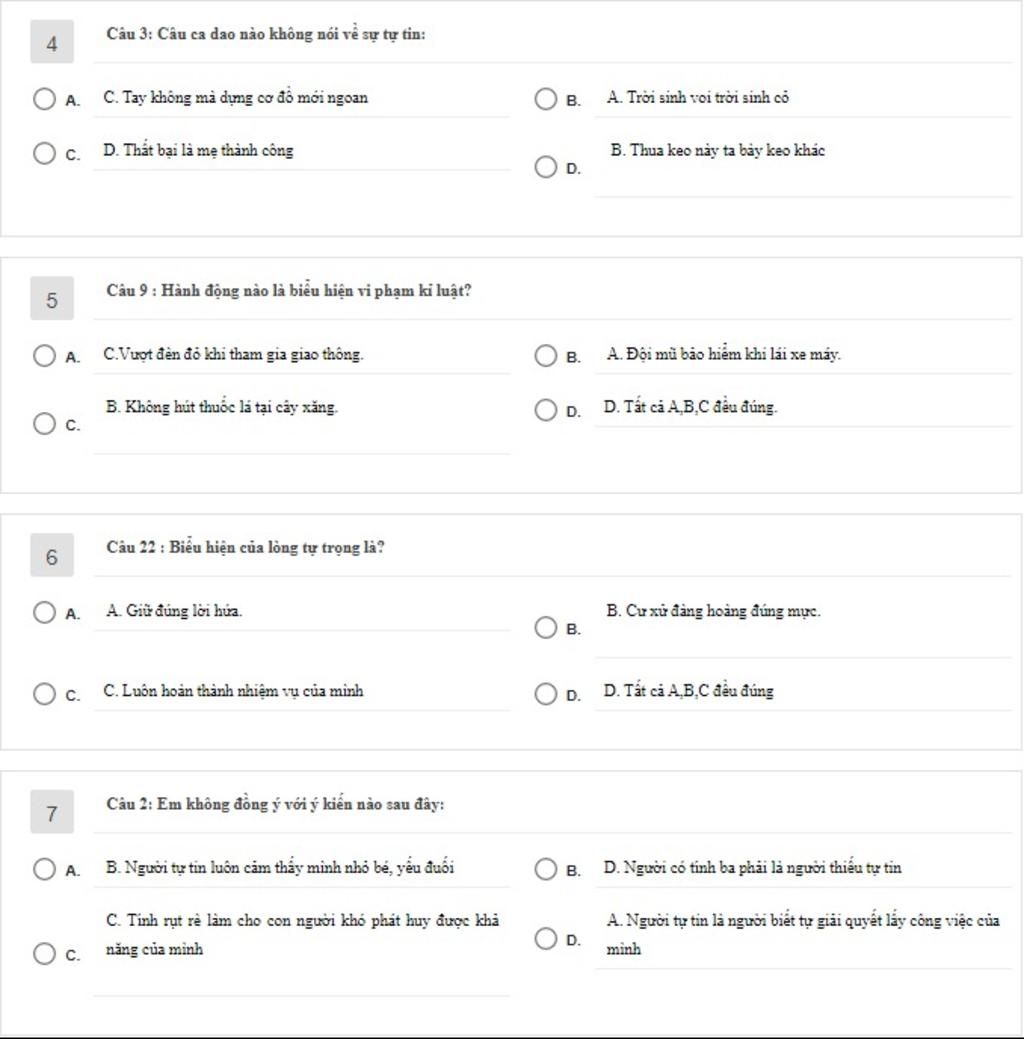This screenshot has width=1024, height=1039.
Task: Click the question number 5 badge
Action: click(x=52, y=298)
